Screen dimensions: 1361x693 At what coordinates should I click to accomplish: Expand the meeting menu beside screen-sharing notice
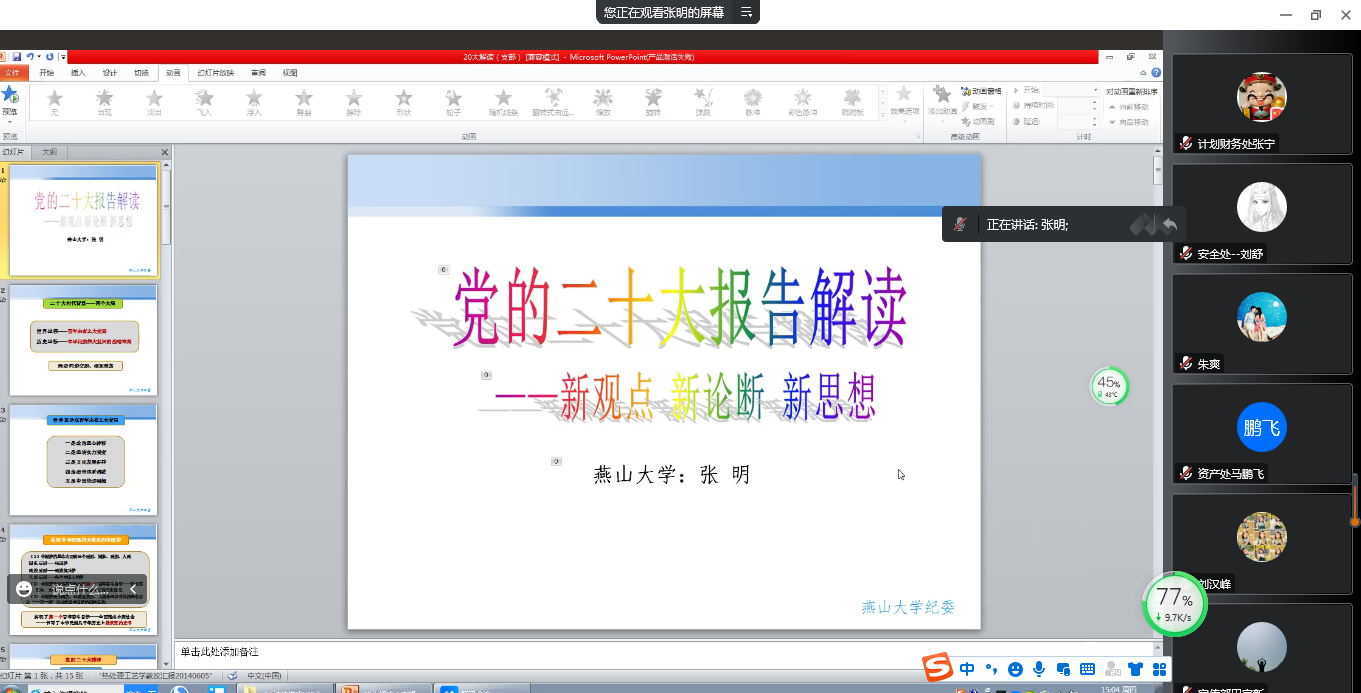tap(746, 12)
